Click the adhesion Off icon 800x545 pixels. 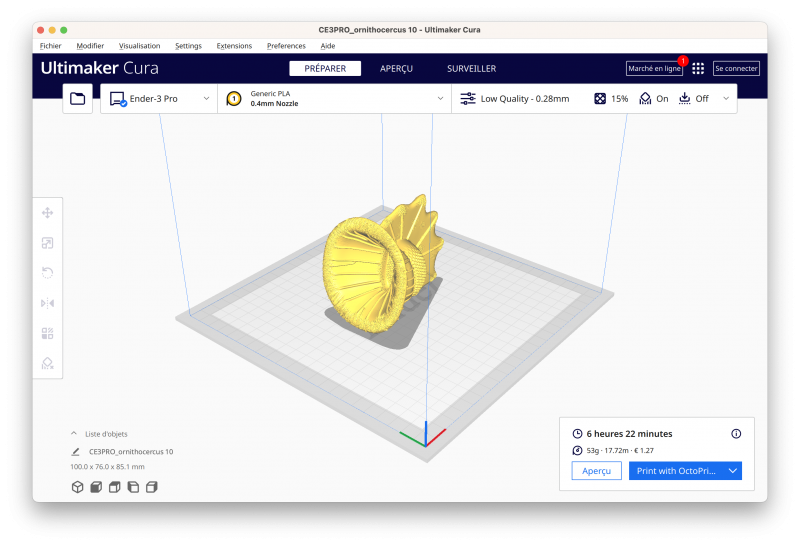click(685, 98)
